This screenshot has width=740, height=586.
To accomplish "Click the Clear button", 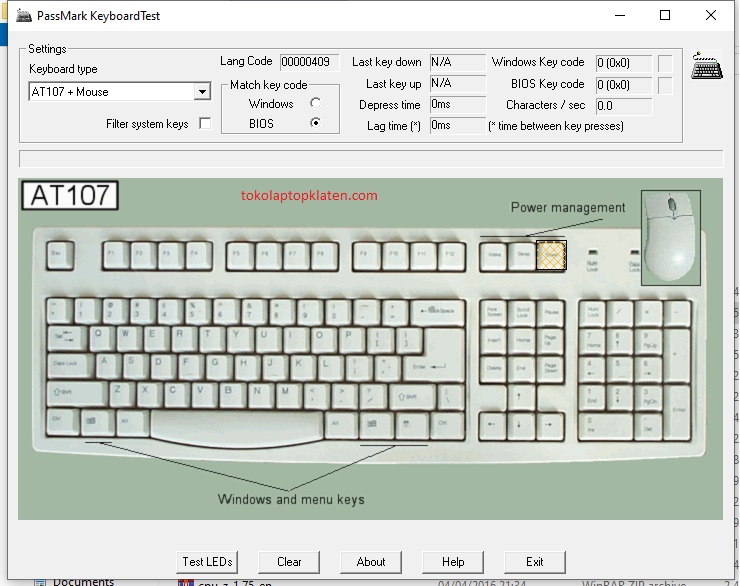I will pyautogui.click(x=289, y=562).
